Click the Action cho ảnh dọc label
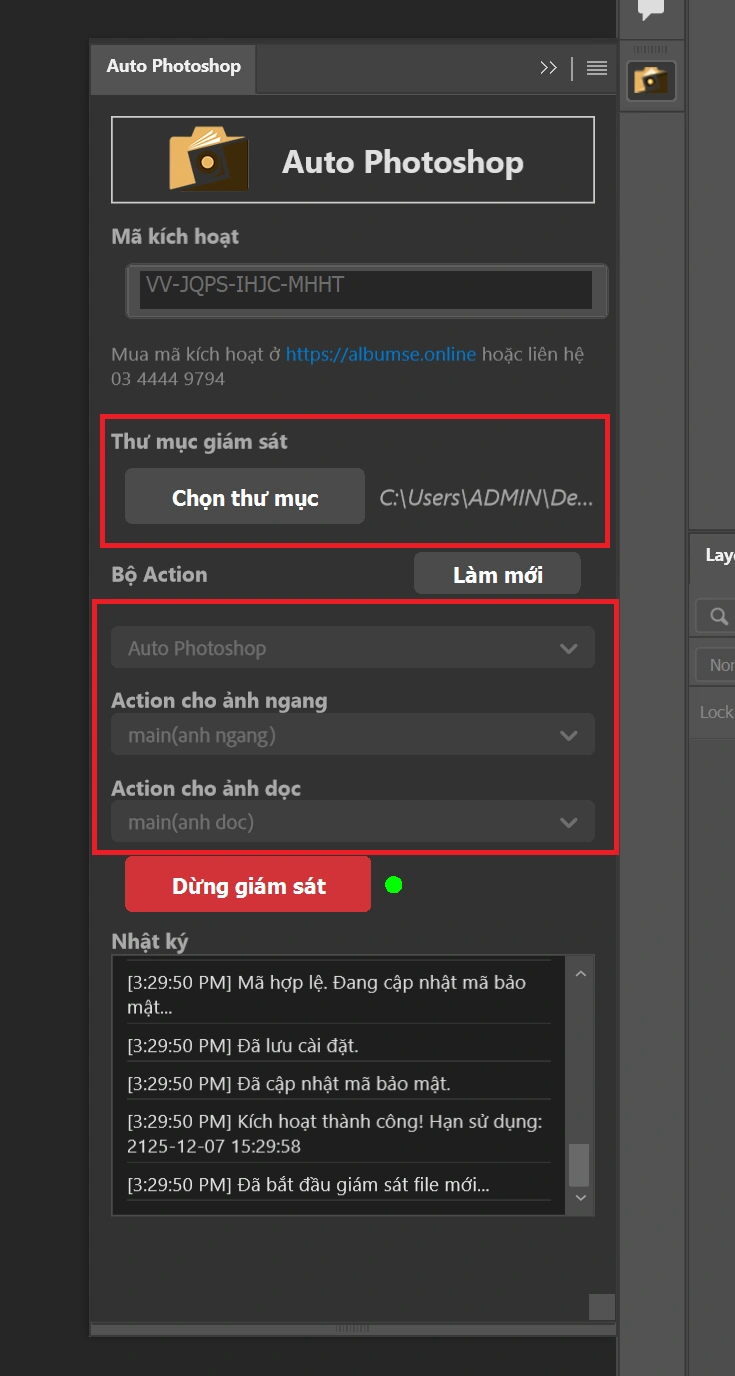 pos(206,788)
